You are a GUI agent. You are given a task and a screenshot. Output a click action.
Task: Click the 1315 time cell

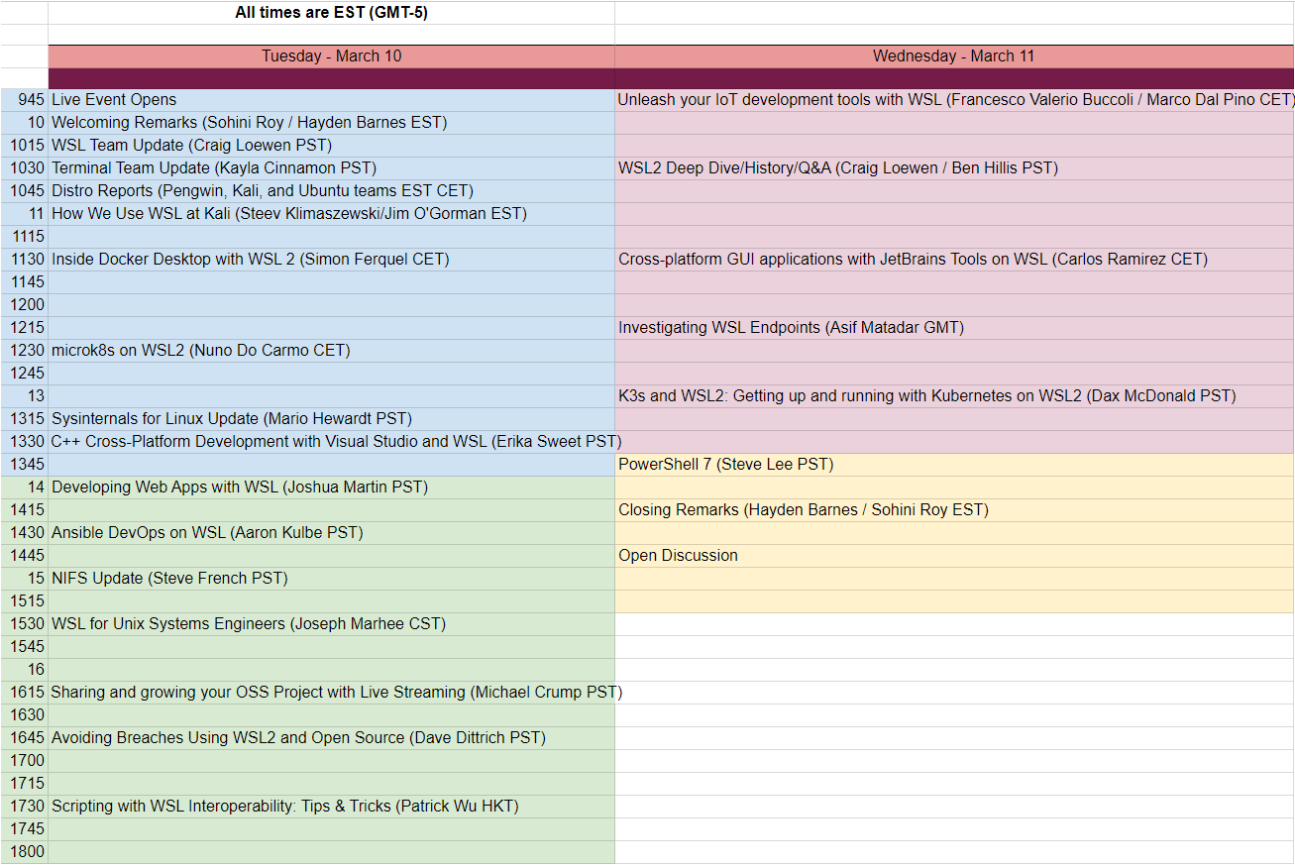(x=24, y=419)
